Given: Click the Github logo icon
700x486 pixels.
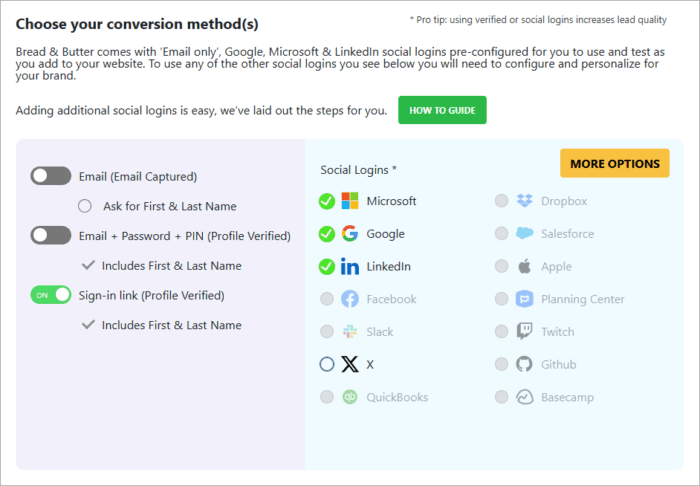Looking at the screenshot, I should click(x=525, y=365).
